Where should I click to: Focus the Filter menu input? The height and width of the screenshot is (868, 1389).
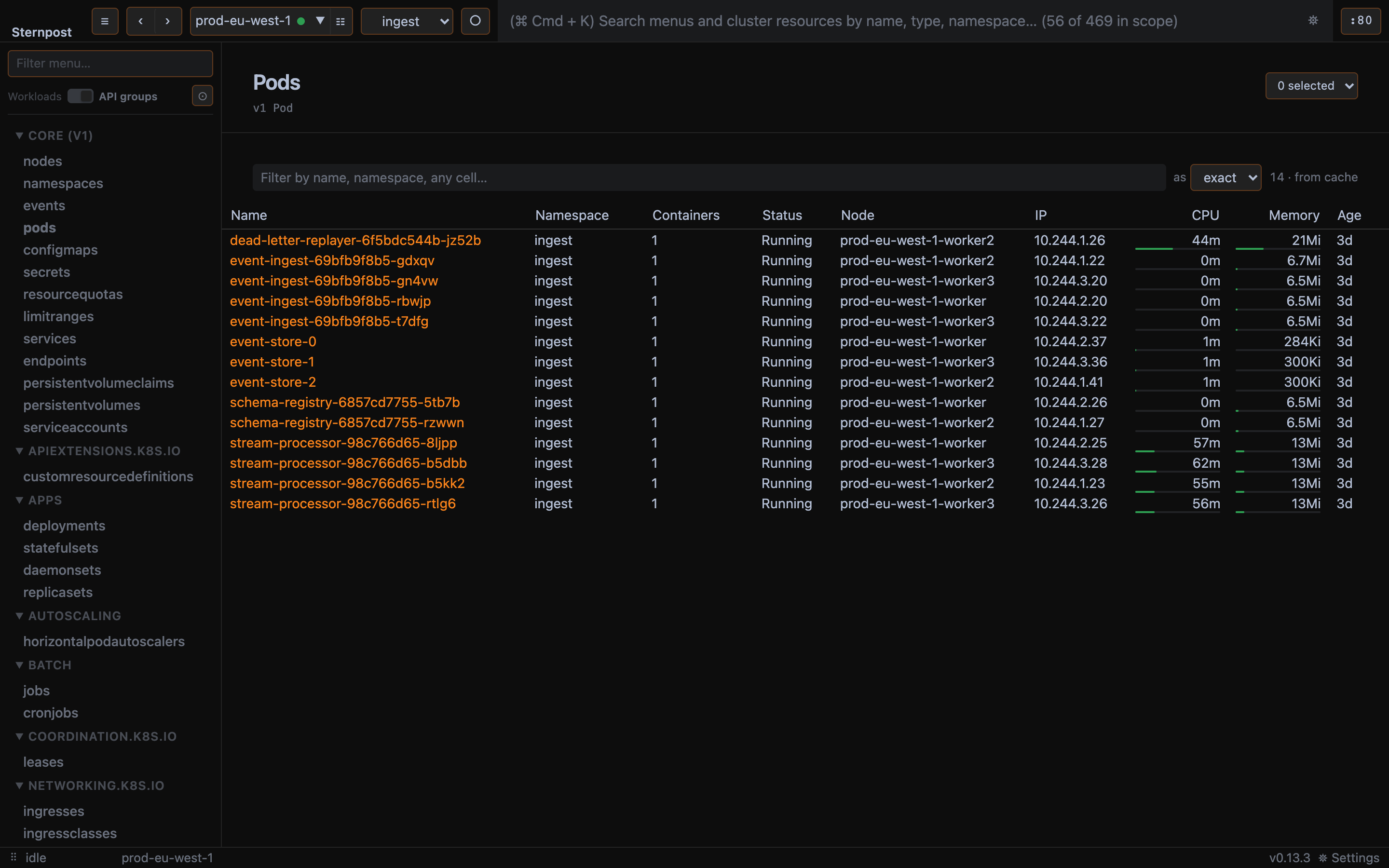pos(110,63)
